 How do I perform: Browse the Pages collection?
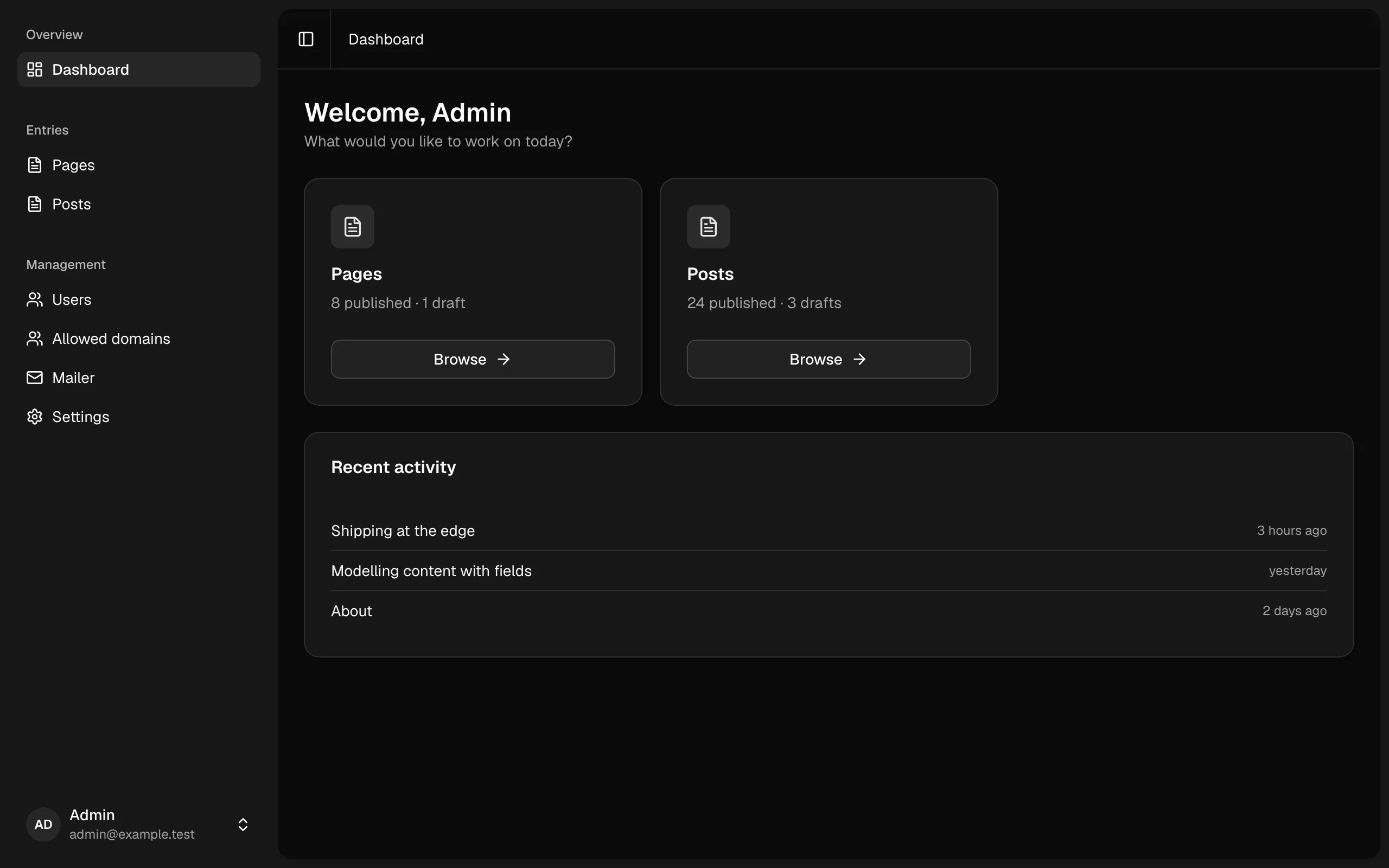pyautogui.click(x=473, y=359)
